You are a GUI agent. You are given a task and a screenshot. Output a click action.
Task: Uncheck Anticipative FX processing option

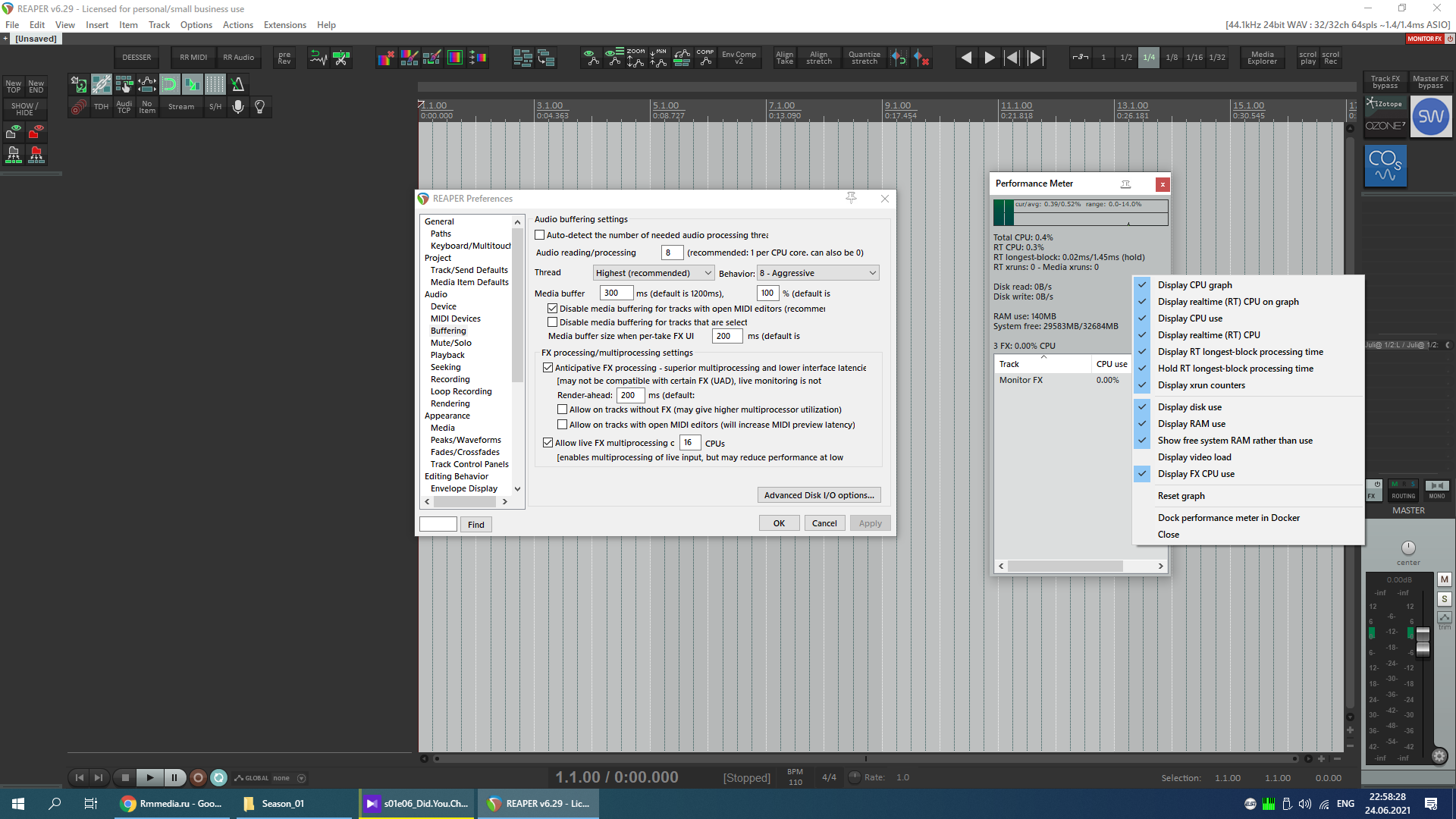point(548,368)
